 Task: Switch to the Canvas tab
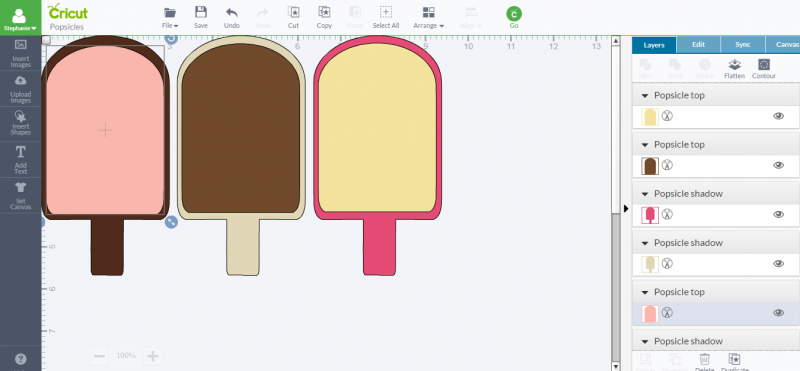(x=783, y=44)
